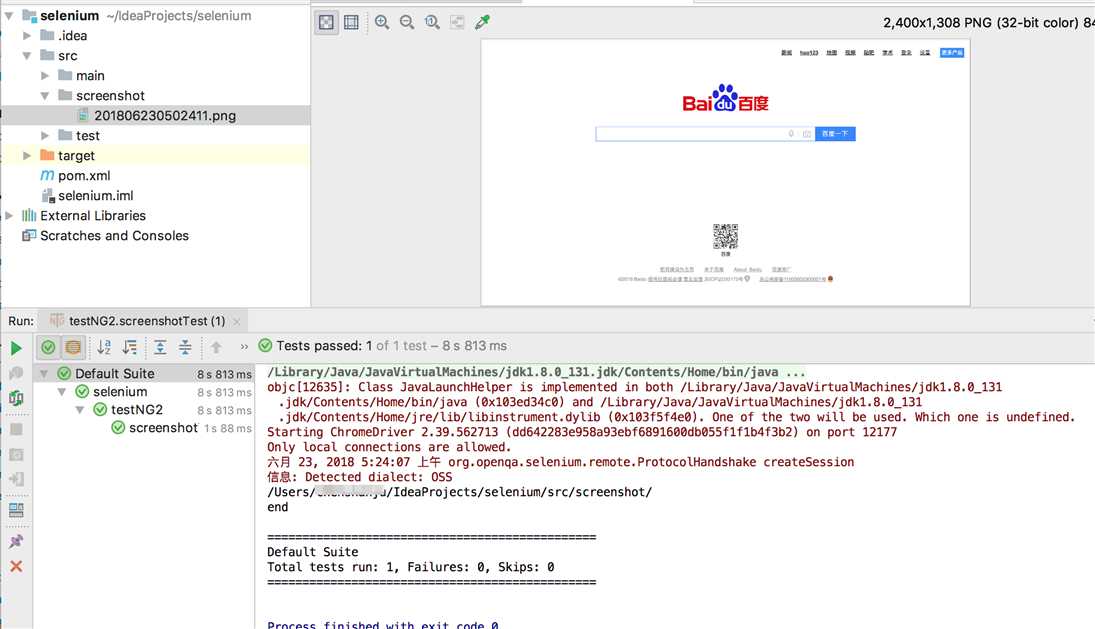Collapse the src folder
The width and height of the screenshot is (1095, 629).
click(x=27, y=56)
